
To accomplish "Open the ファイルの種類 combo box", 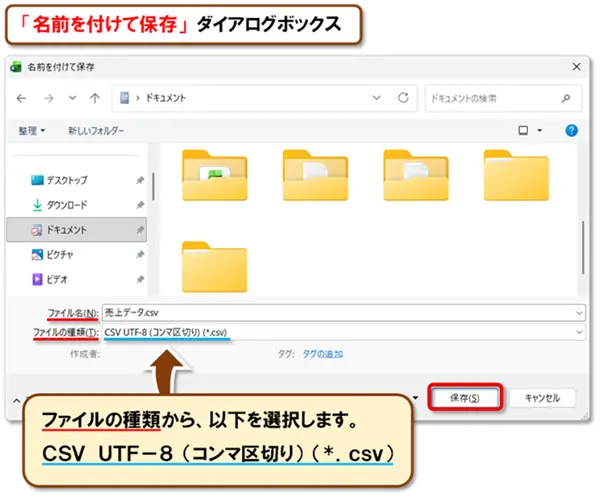I will pyautogui.click(x=343, y=332).
